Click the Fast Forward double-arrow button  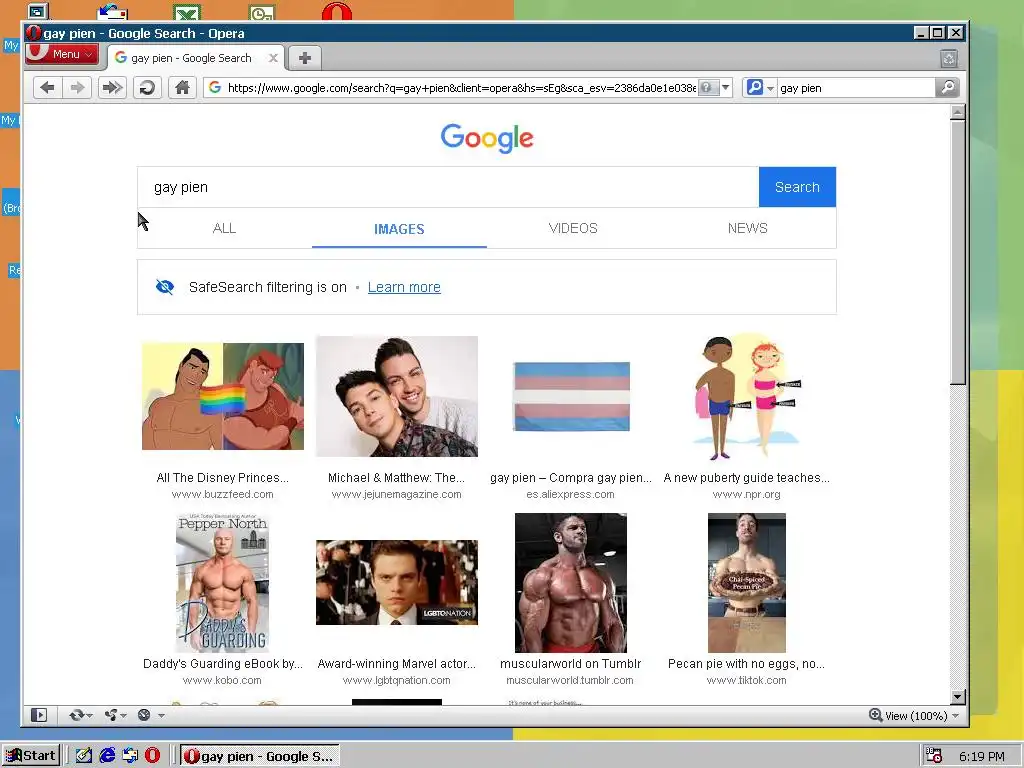click(112, 88)
